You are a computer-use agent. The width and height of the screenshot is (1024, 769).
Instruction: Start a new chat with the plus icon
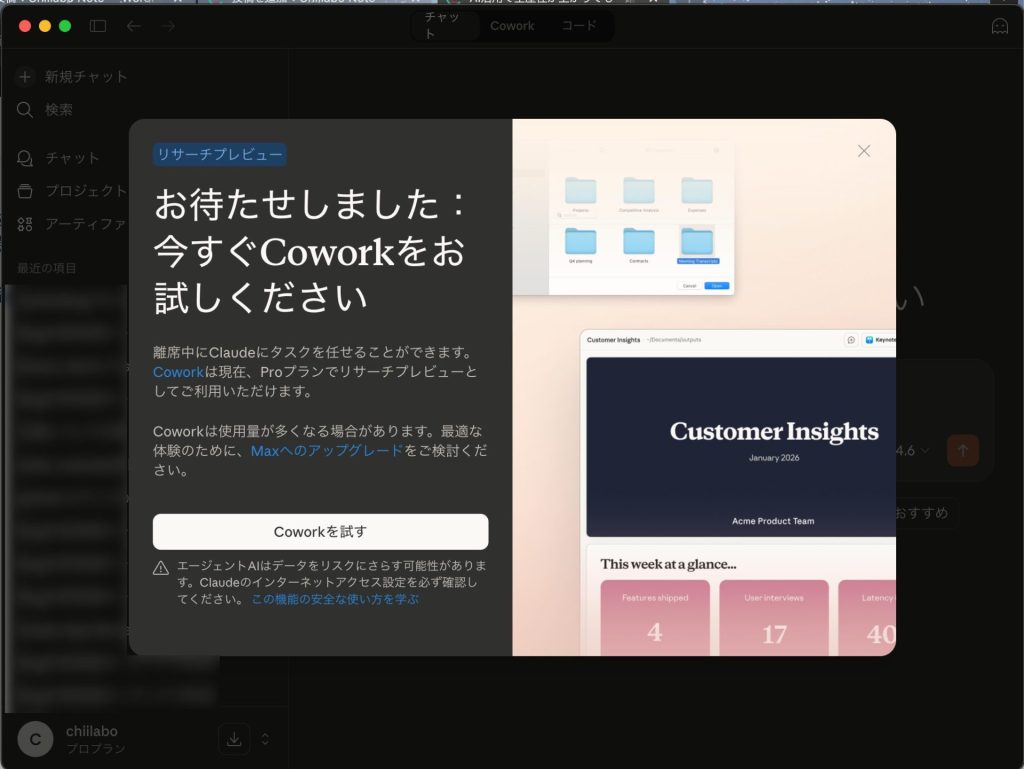coord(25,75)
